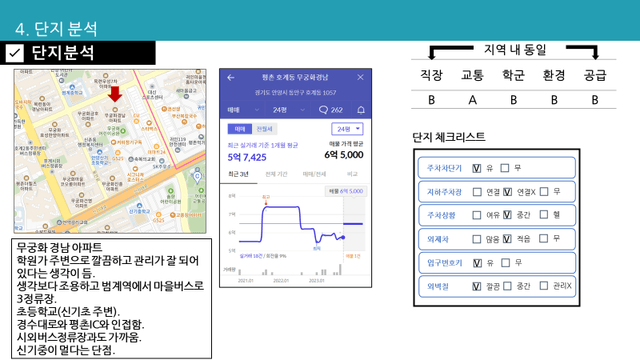Click the neighborhood map image

pyautogui.click(x=110, y=151)
